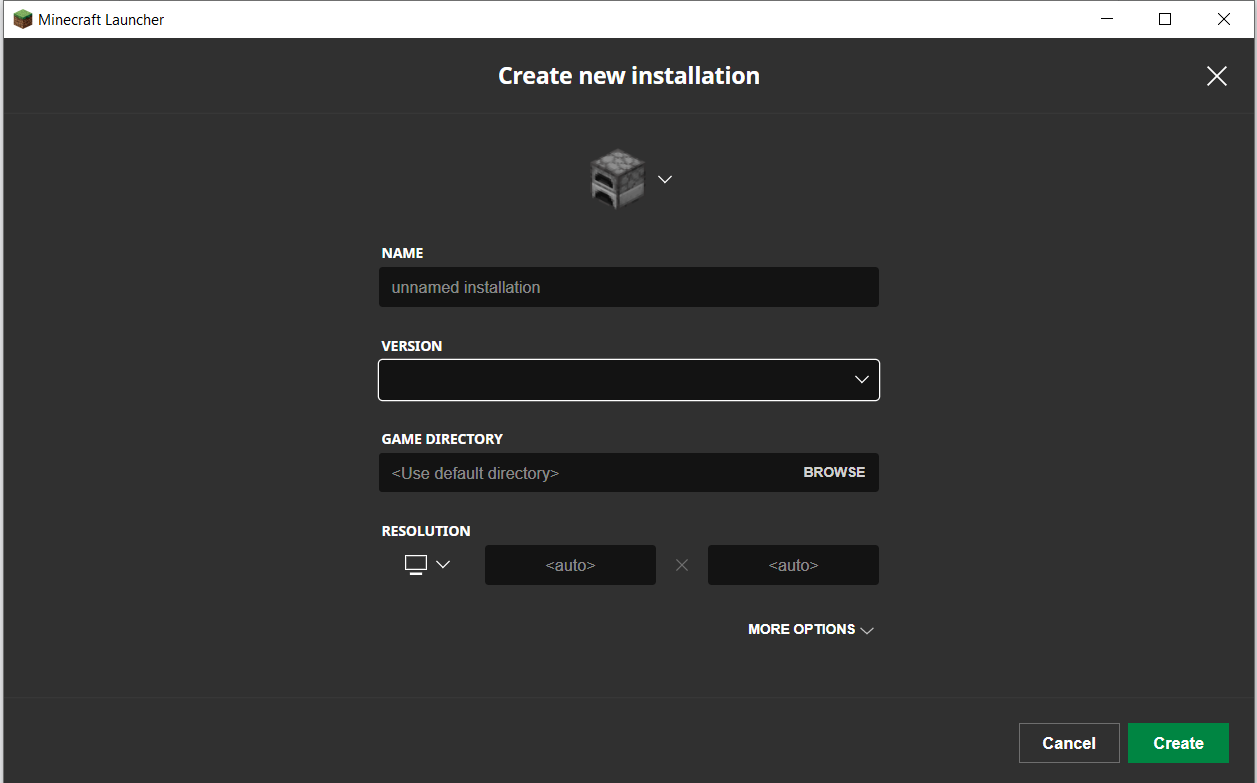
Task: Close the Minecraft Launcher window
Action: (1223, 19)
